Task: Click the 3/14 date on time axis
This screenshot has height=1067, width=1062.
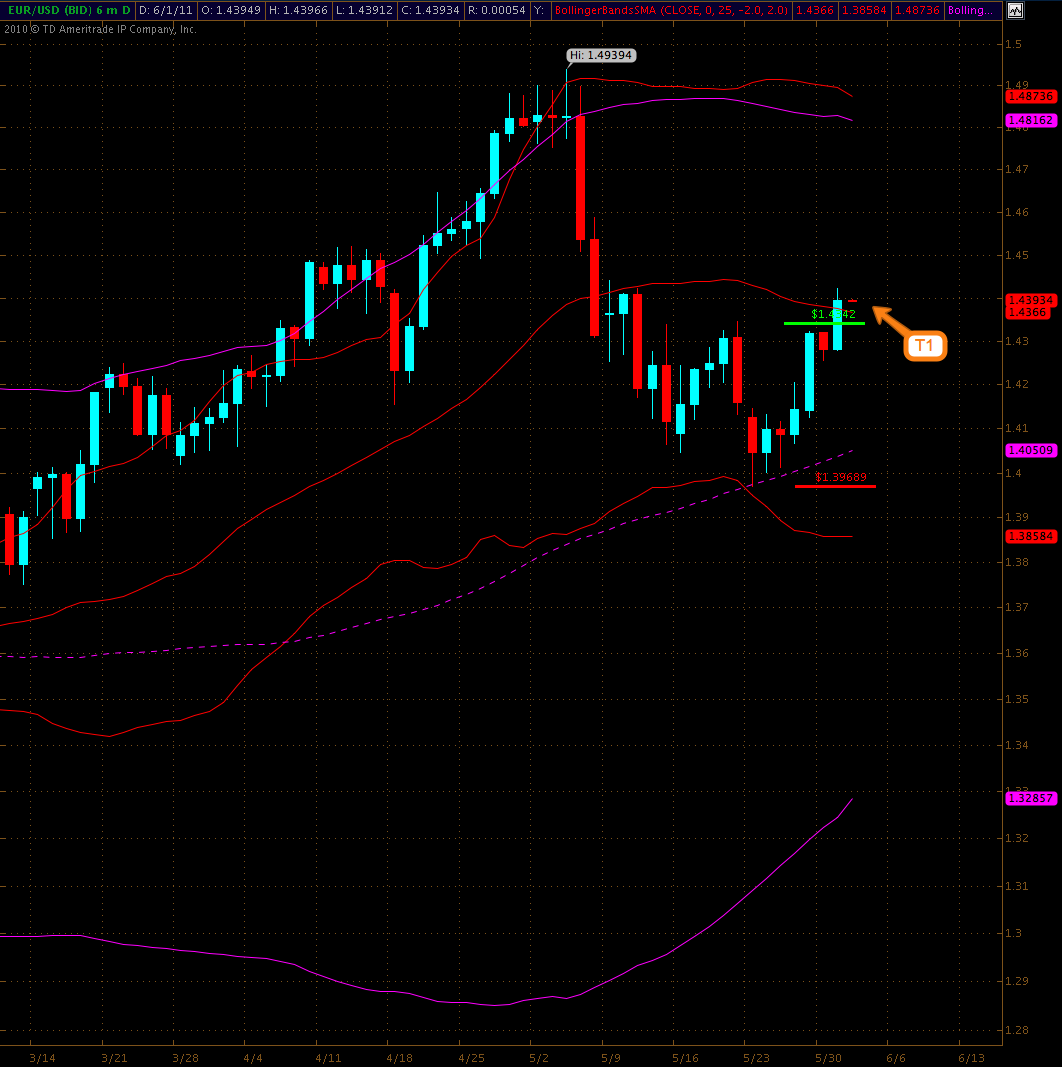Action: [x=42, y=1057]
